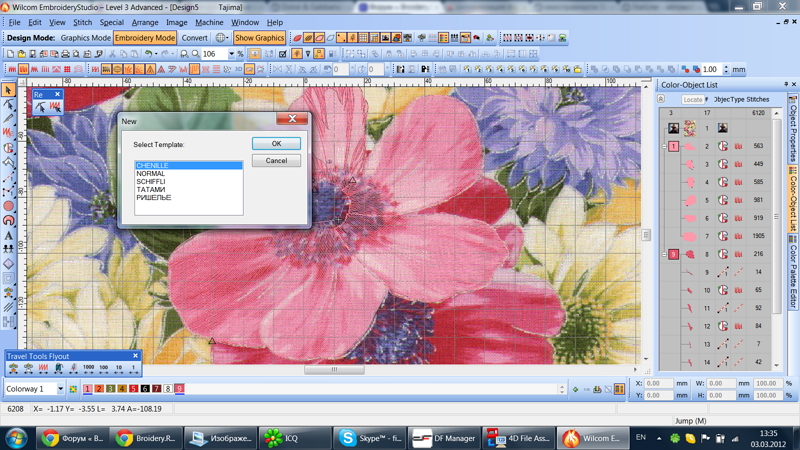
Task: Select color swatch 5 in palette
Action: pos(133,389)
